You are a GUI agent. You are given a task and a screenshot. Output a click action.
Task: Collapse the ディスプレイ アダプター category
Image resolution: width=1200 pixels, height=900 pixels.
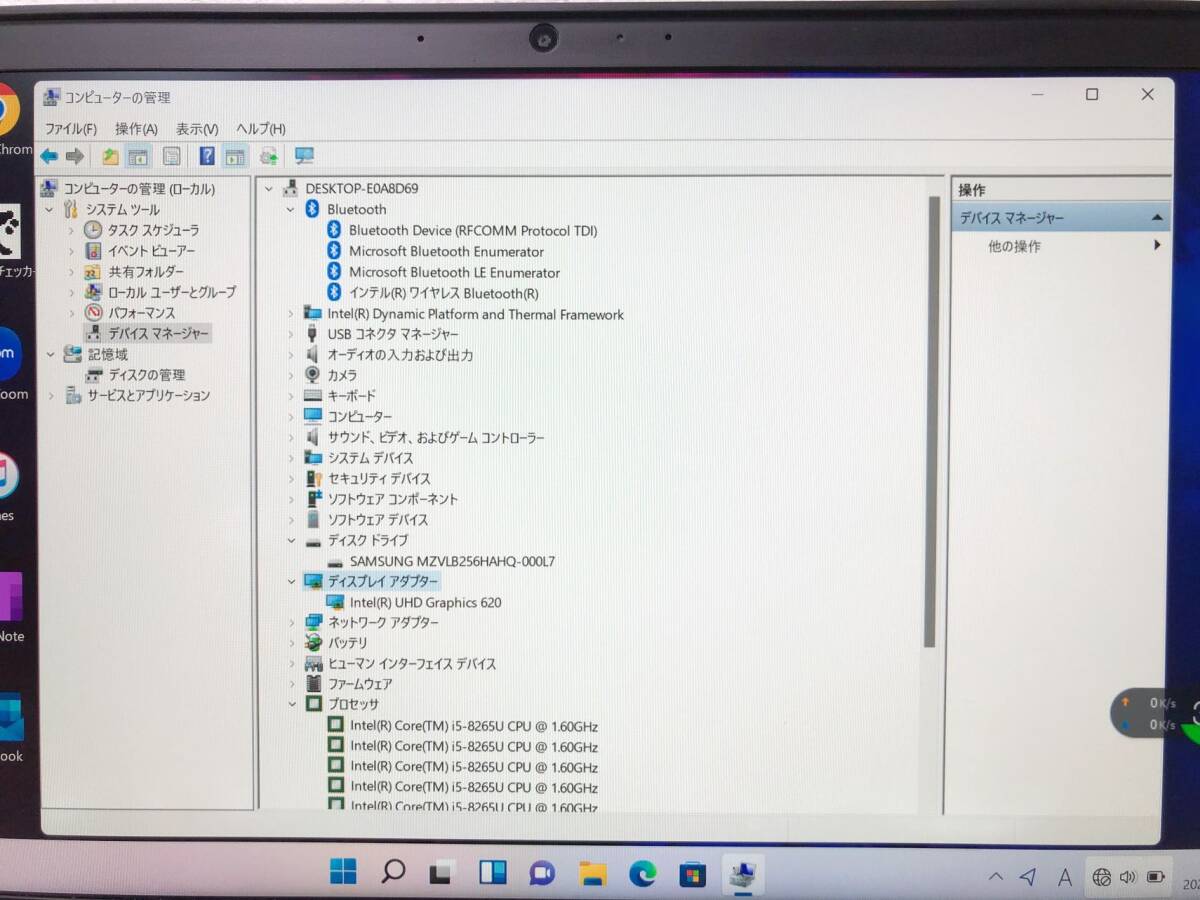(291, 581)
